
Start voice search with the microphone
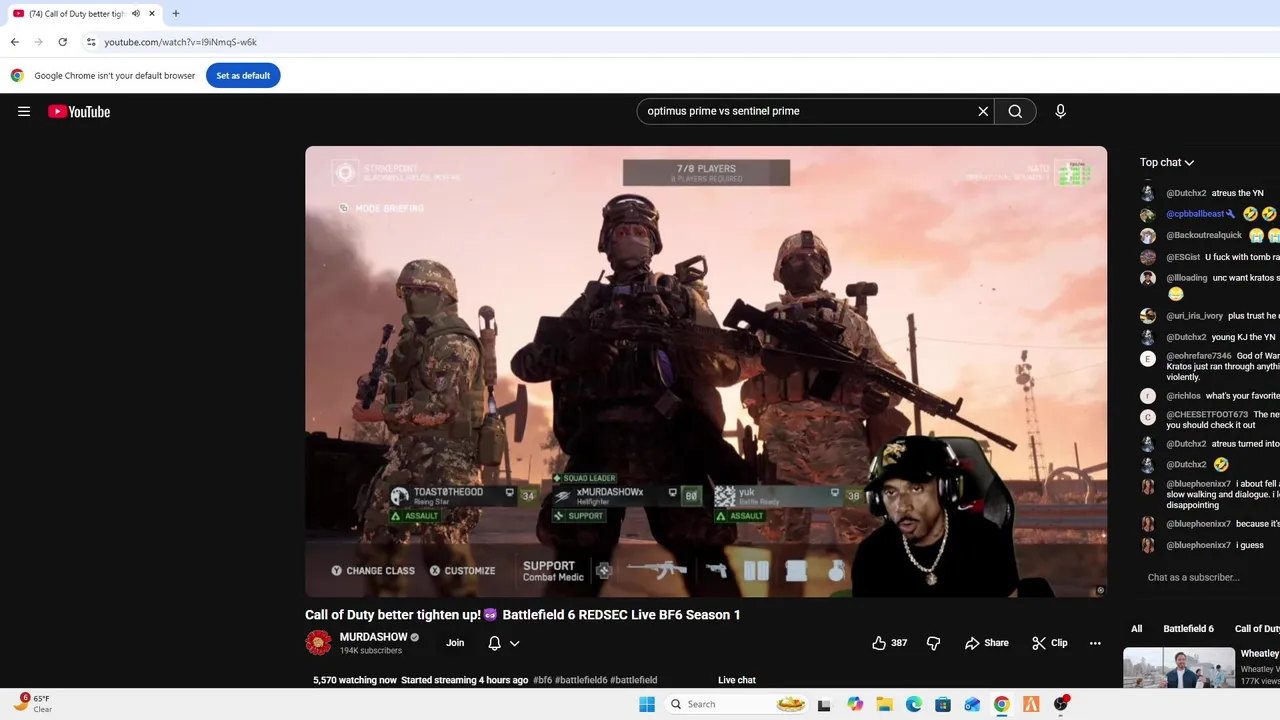[x=1060, y=111]
